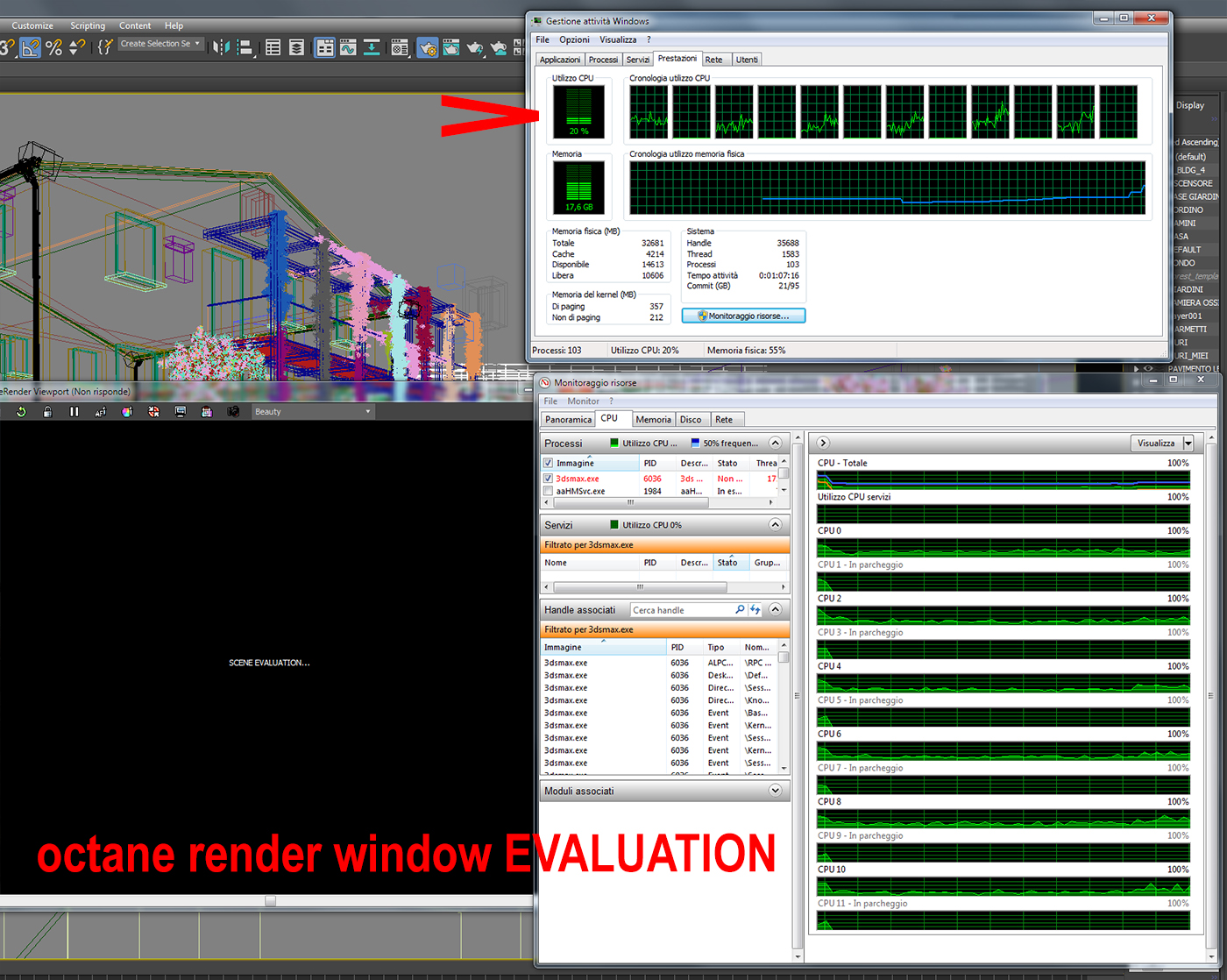Switch to the Processi tab in Task Manager
Screen dimensions: 1227x980
coord(603,60)
